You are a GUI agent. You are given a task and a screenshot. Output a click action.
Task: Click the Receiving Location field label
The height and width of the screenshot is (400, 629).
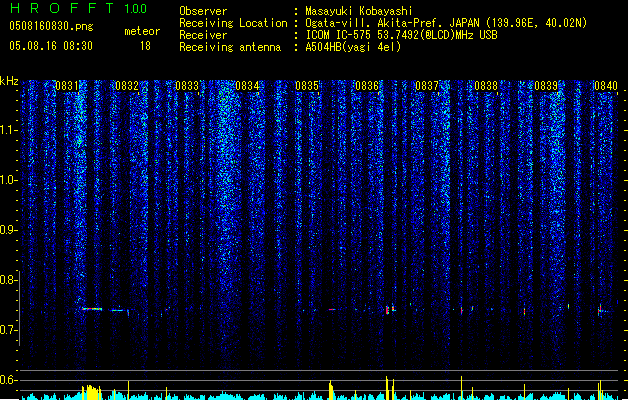pos(233,23)
